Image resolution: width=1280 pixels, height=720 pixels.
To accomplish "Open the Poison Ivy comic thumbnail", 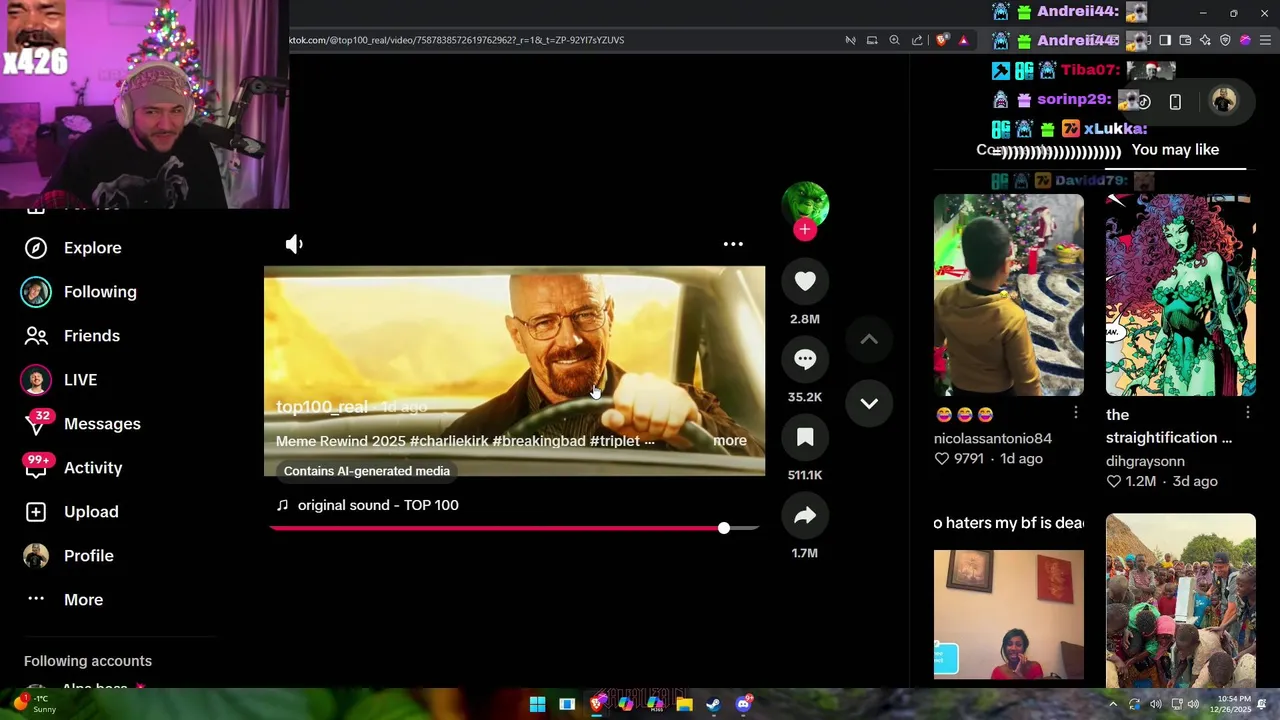I will click(1181, 295).
